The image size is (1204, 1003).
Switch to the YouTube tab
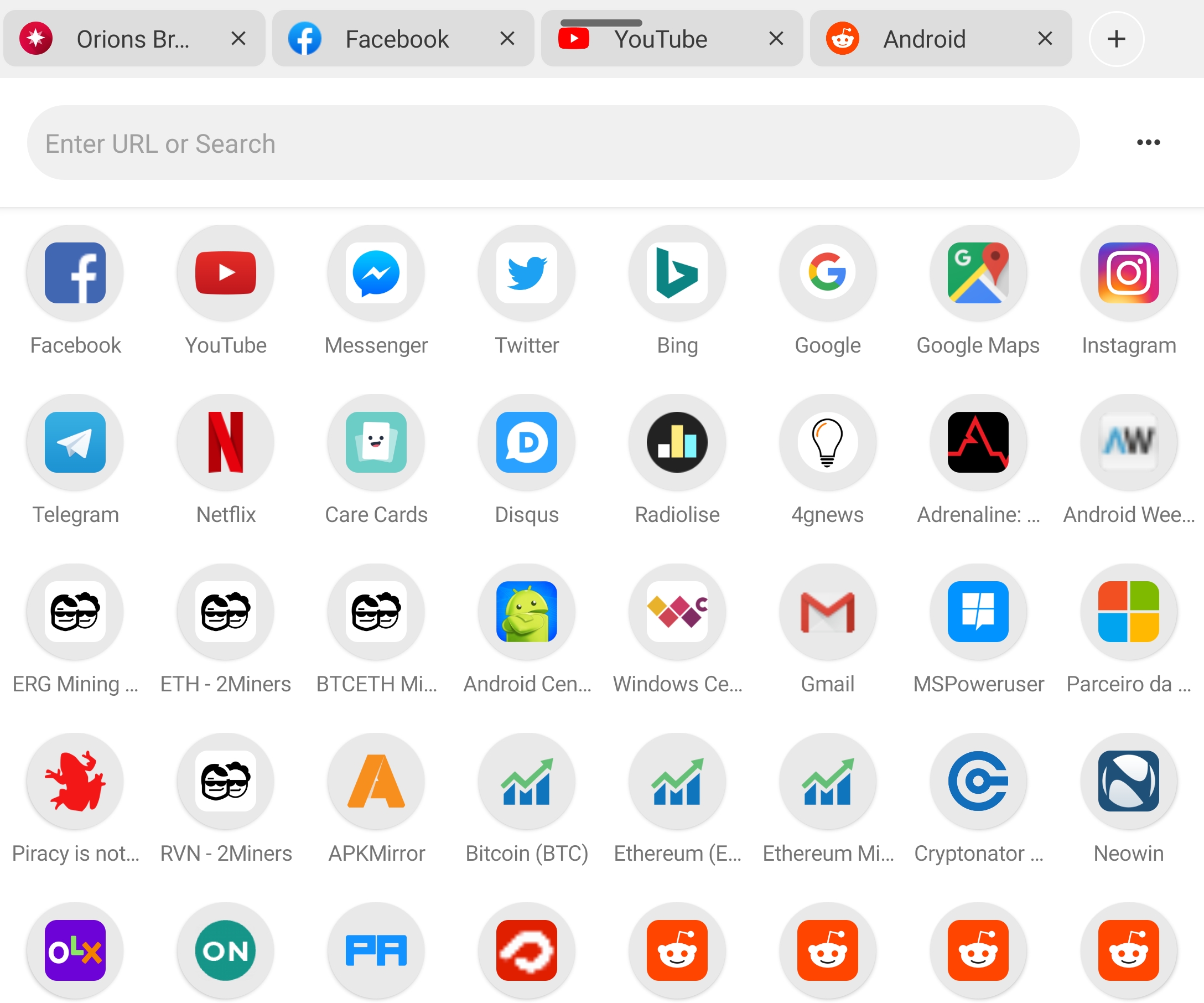pyautogui.click(x=671, y=38)
